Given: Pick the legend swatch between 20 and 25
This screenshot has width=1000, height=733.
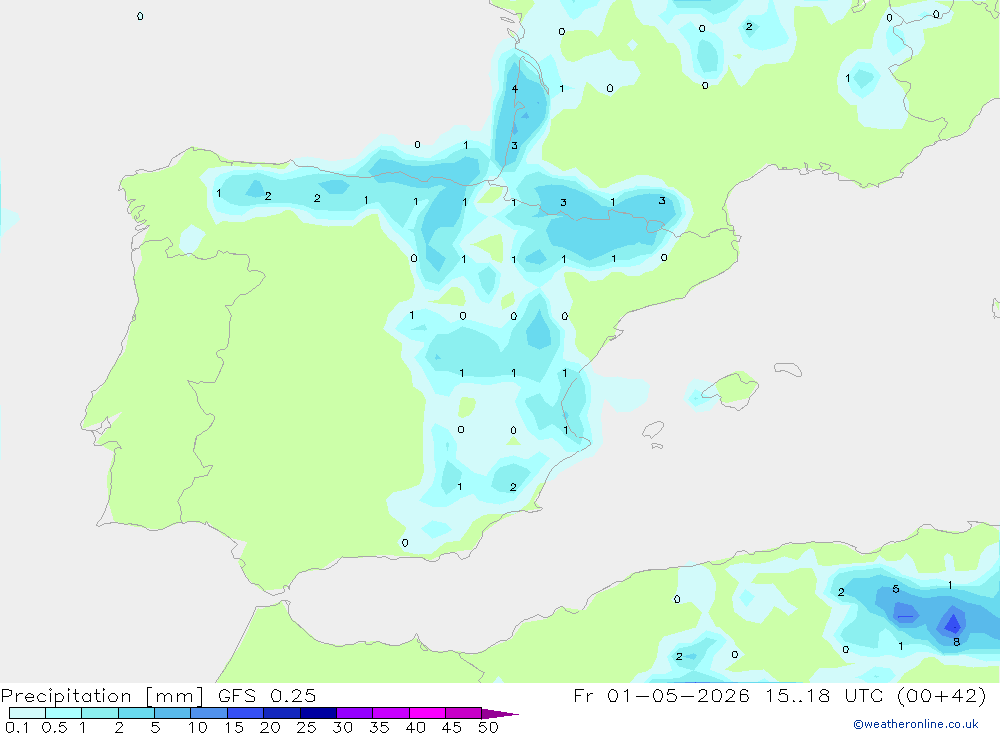Looking at the screenshot, I should point(281,713).
